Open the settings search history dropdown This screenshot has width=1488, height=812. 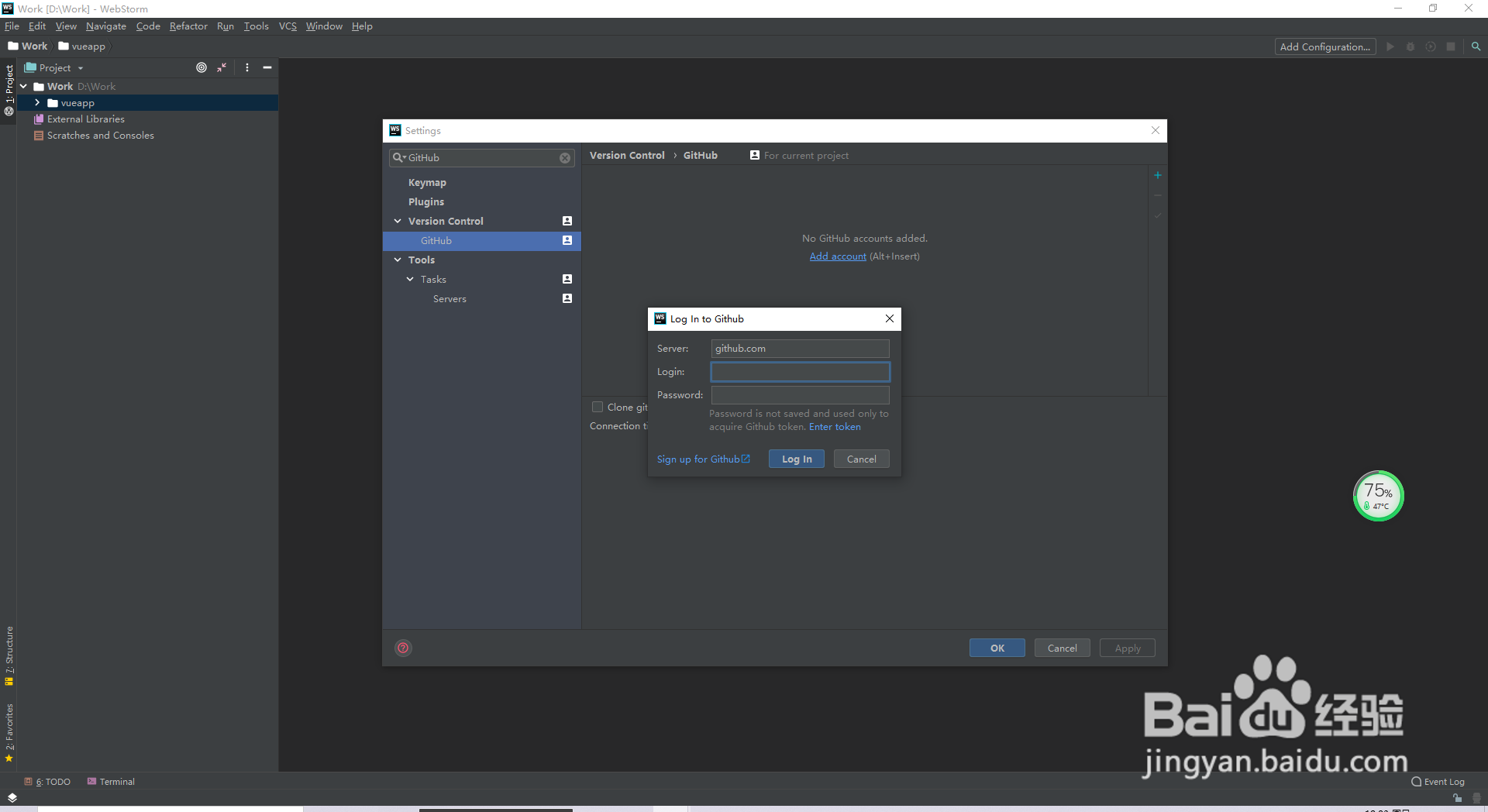(404, 158)
